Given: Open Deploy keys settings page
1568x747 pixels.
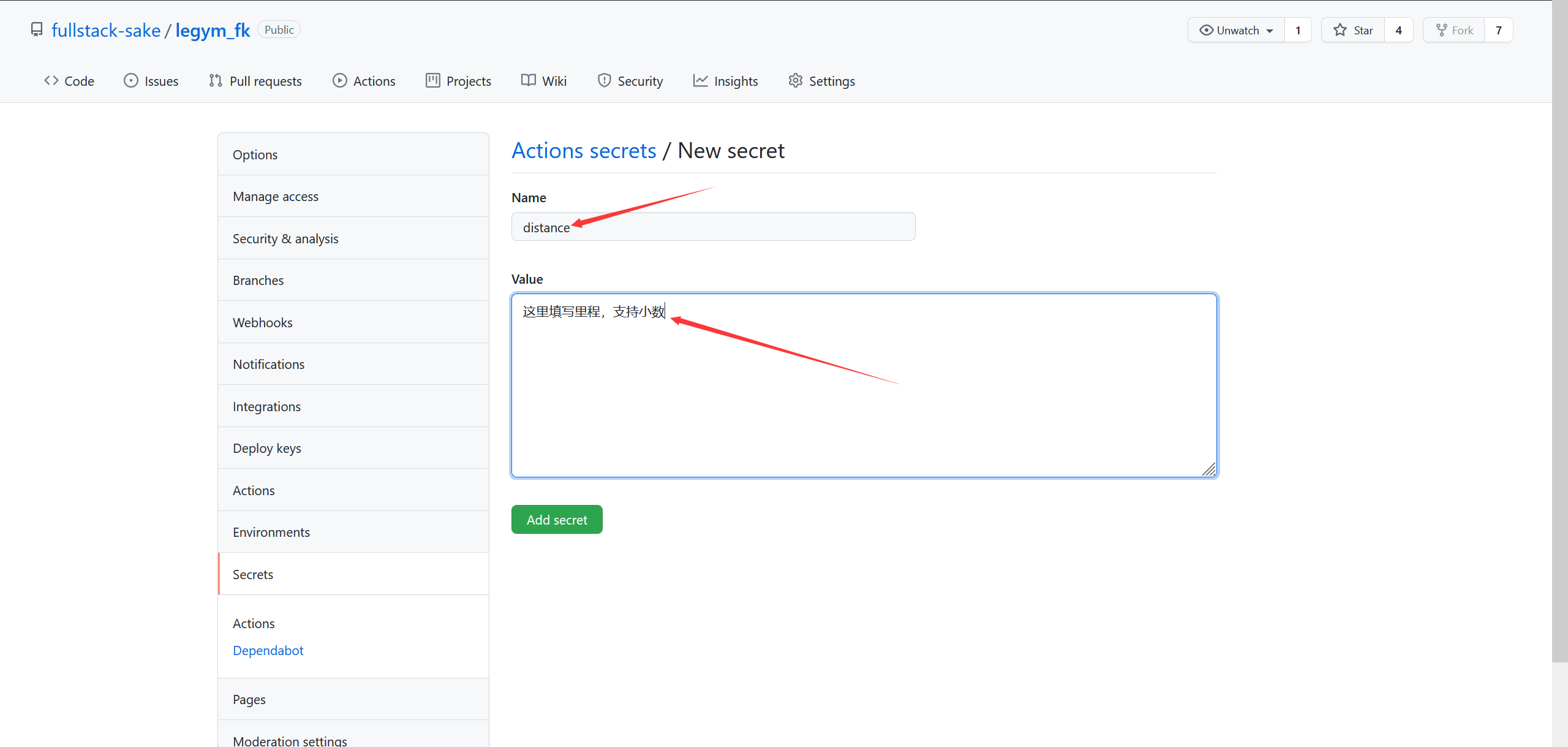Looking at the screenshot, I should pyautogui.click(x=267, y=449).
